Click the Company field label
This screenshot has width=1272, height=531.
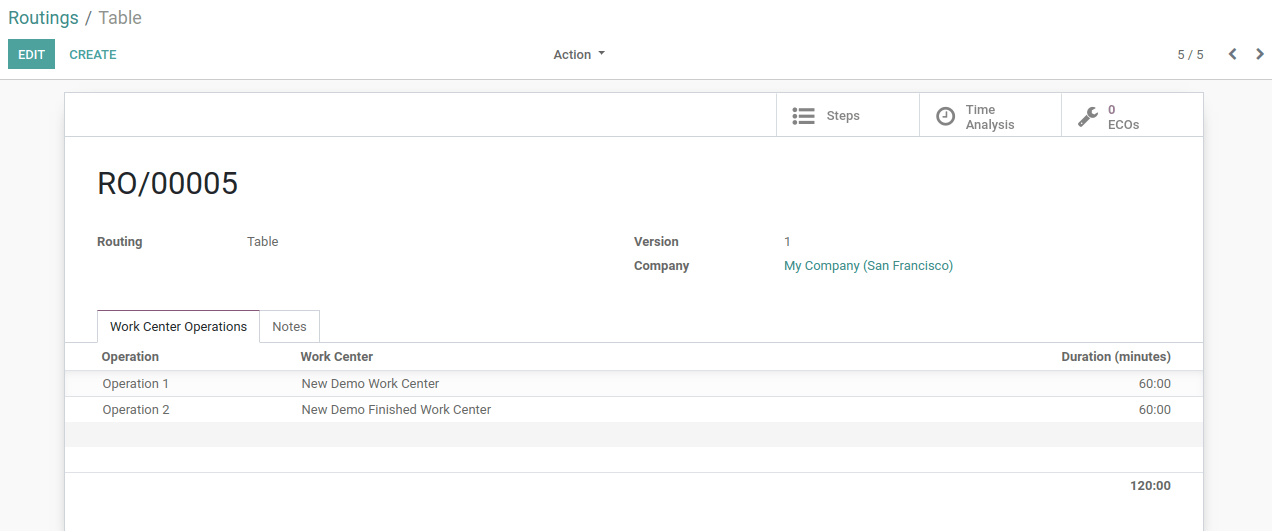click(x=661, y=266)
